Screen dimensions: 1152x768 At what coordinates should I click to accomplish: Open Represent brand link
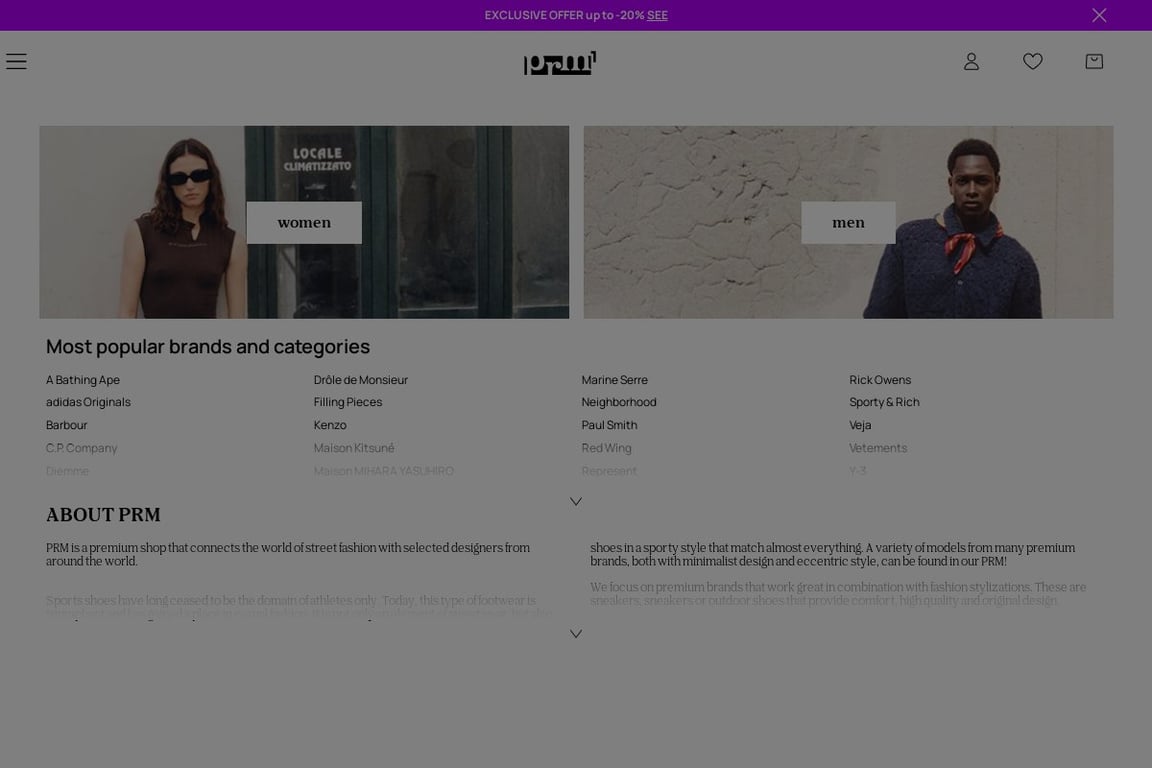(x=609, y=470)
